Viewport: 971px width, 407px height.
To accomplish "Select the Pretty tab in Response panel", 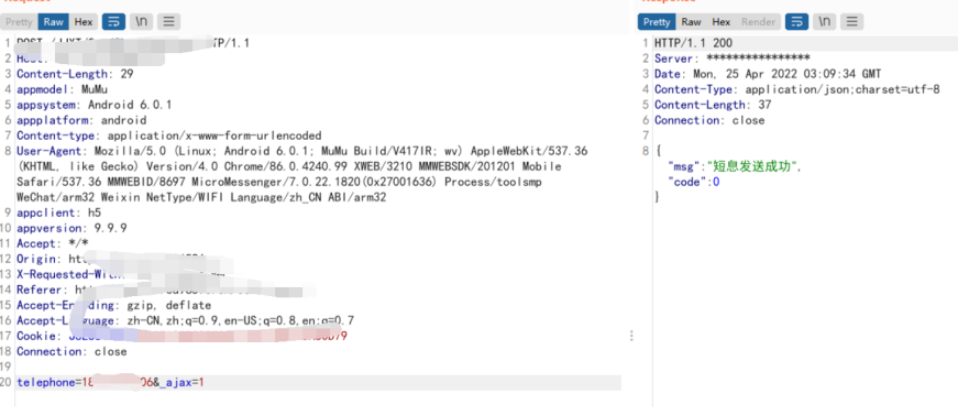I will pos(656,22).
